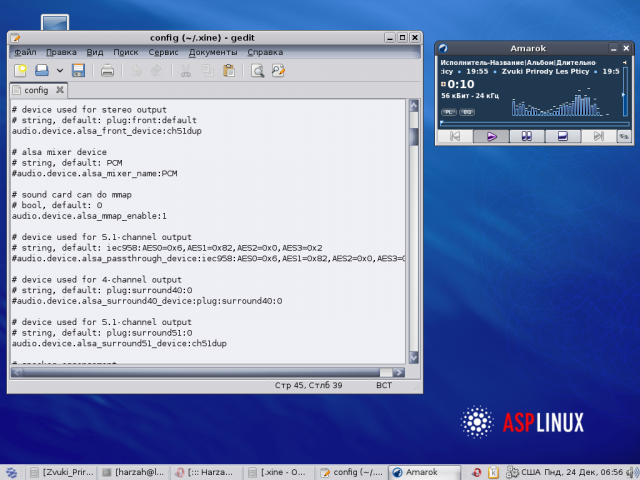Switch to the [harzah@l... terminal taskbar button
Viewport: 640px width, 480px height.
pos(133,472)
